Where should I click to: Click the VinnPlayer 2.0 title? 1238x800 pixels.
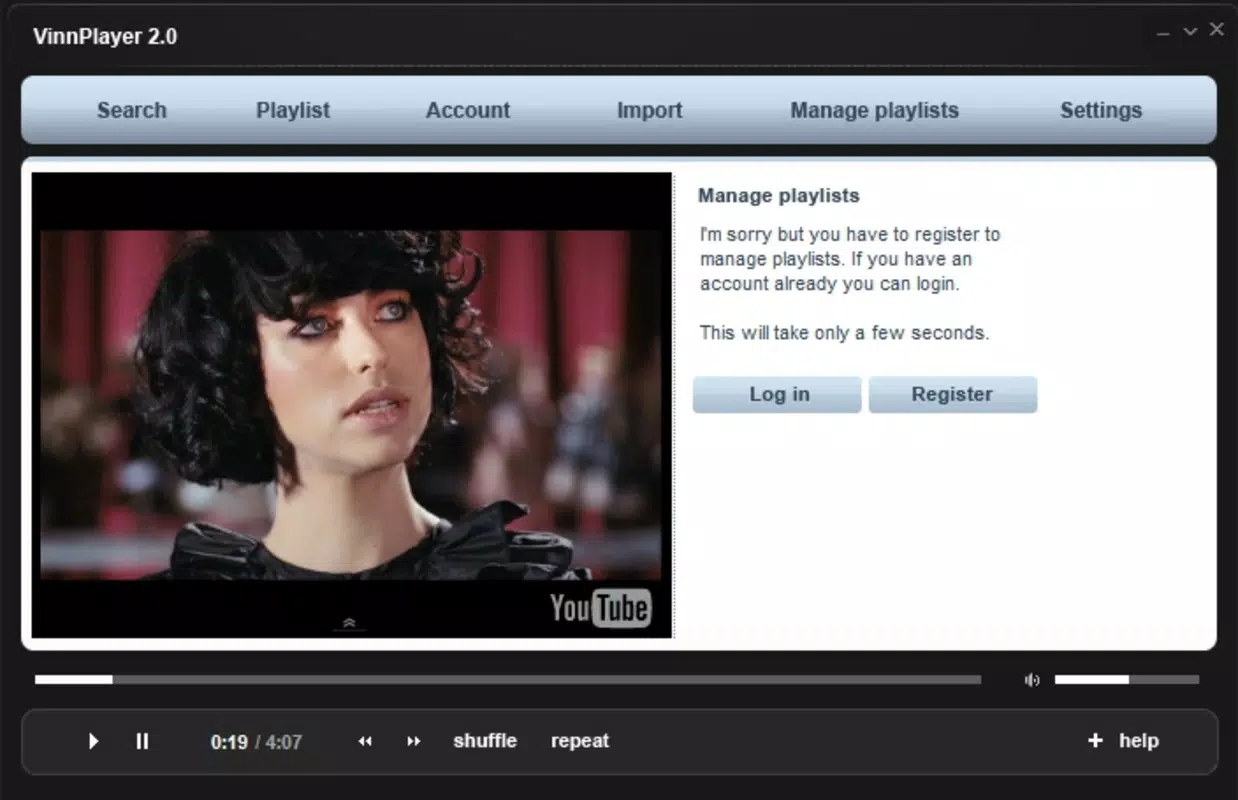pyautogui.click(x=105, y=36)
